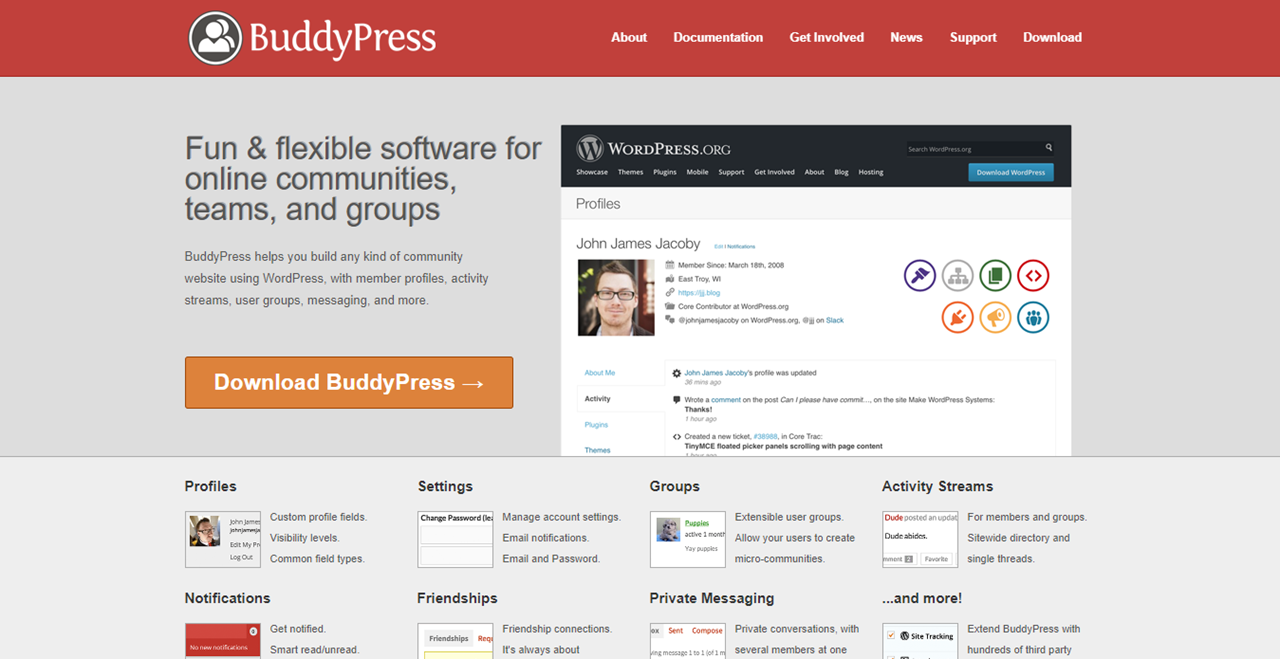Go to Documentation in the header
1280x659 pixels.
tap(718, 37)
